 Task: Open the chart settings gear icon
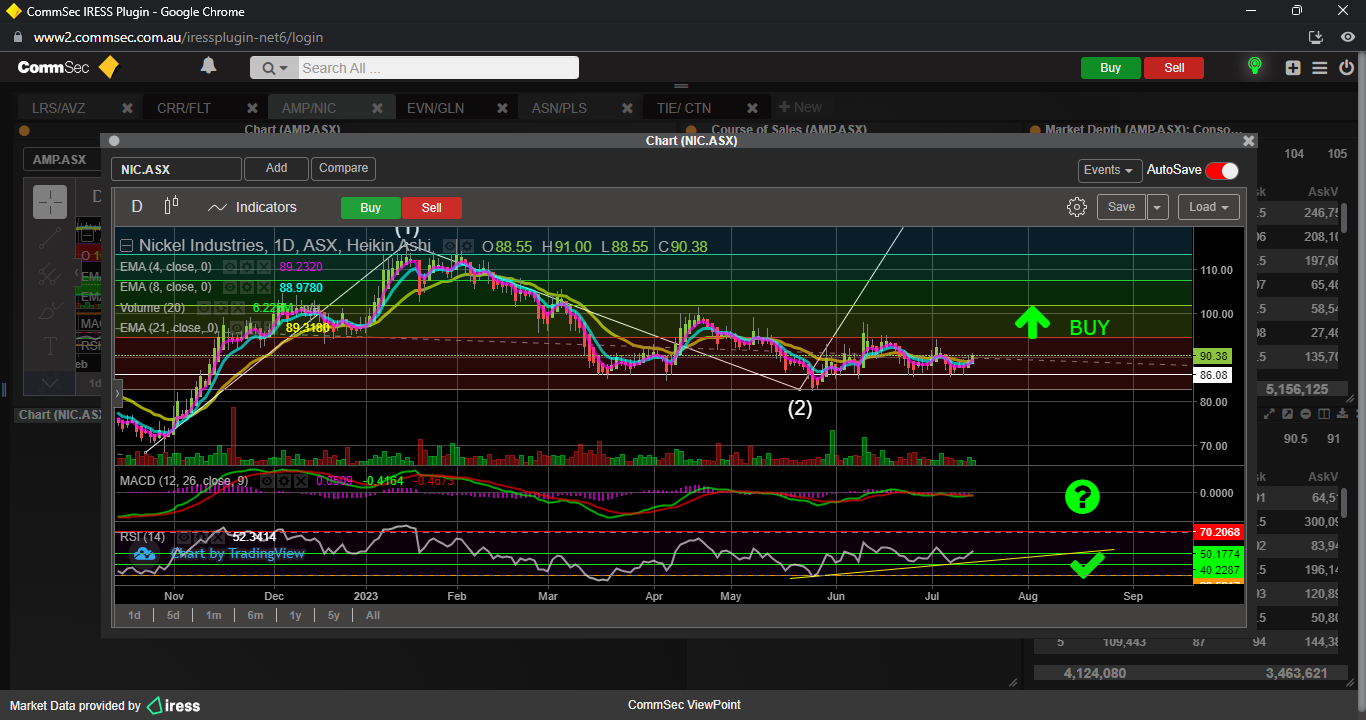coord(1076,207)
